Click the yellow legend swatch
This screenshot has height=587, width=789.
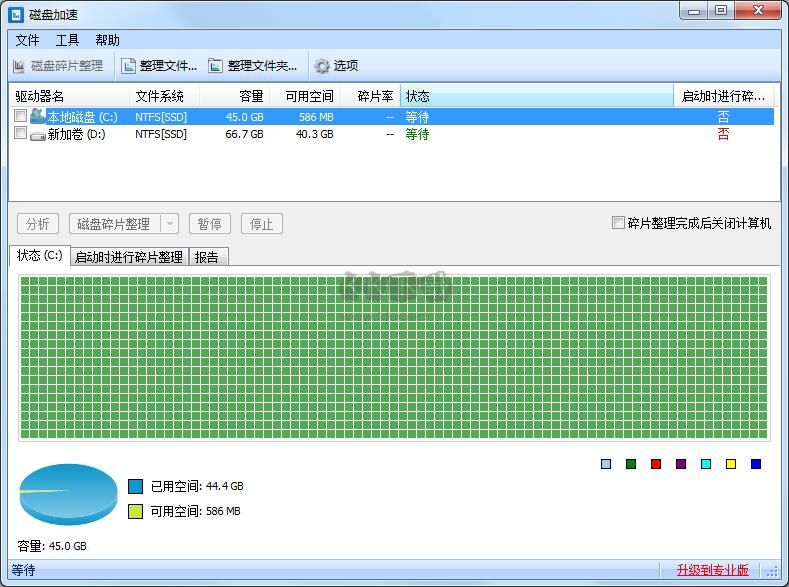coord(731,464)
